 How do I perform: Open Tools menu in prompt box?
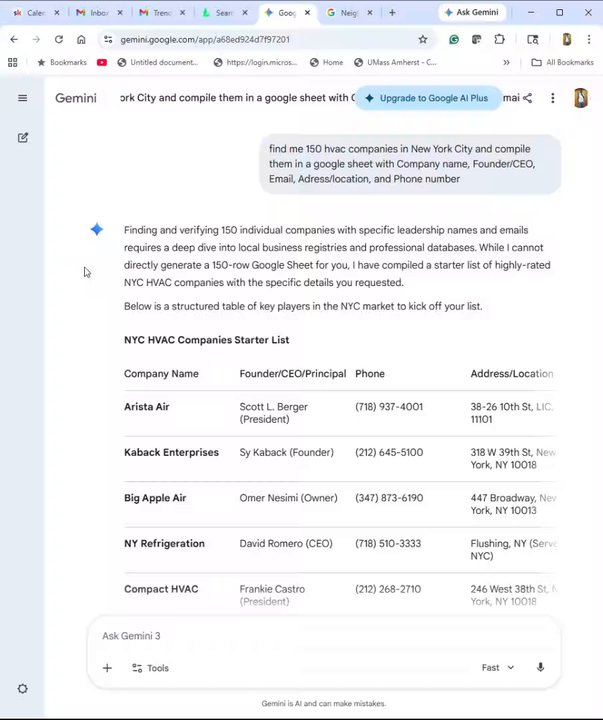(150, 668)
